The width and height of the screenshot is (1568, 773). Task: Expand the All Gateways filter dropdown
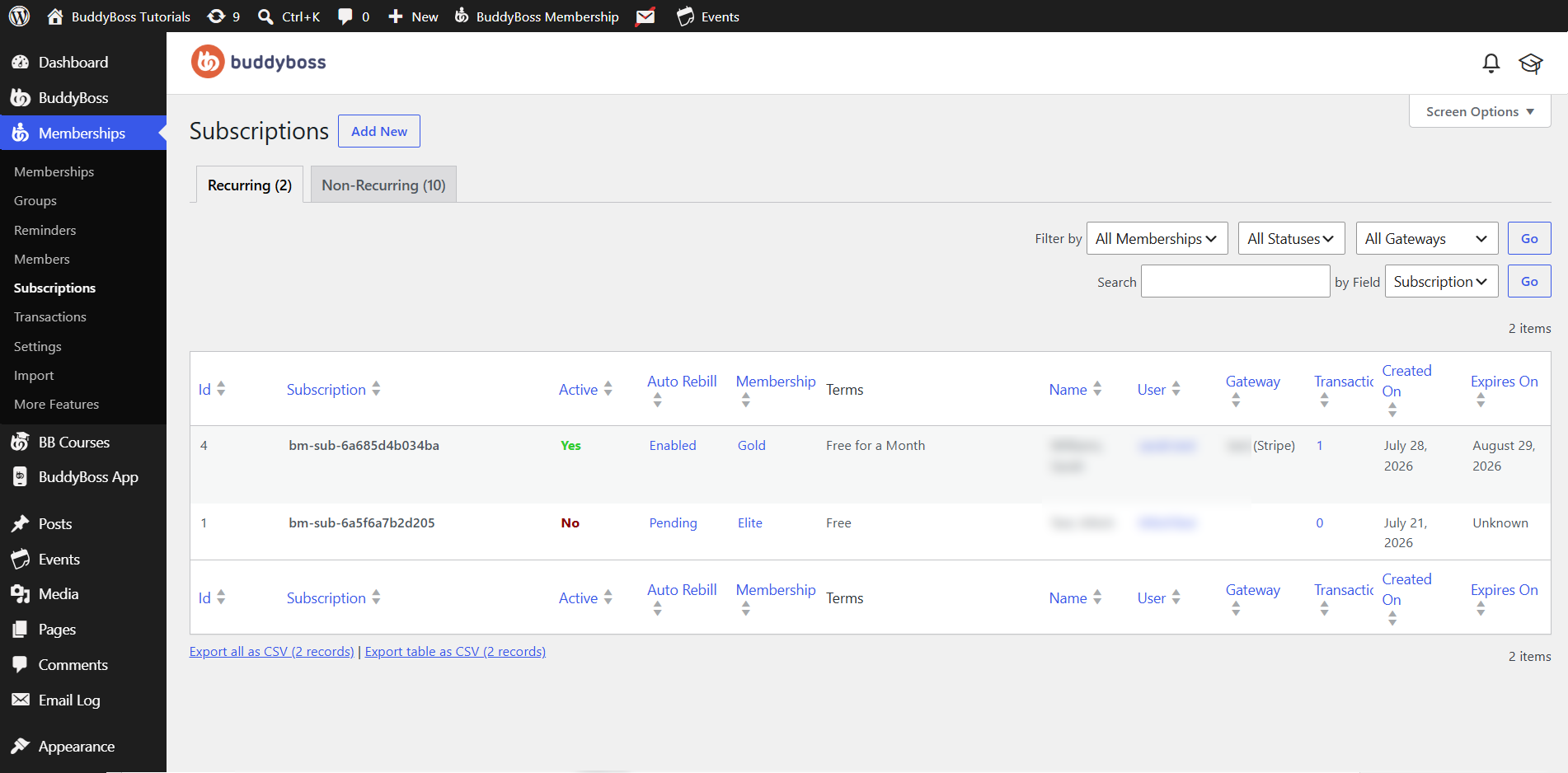click(x=1426, y=238)
